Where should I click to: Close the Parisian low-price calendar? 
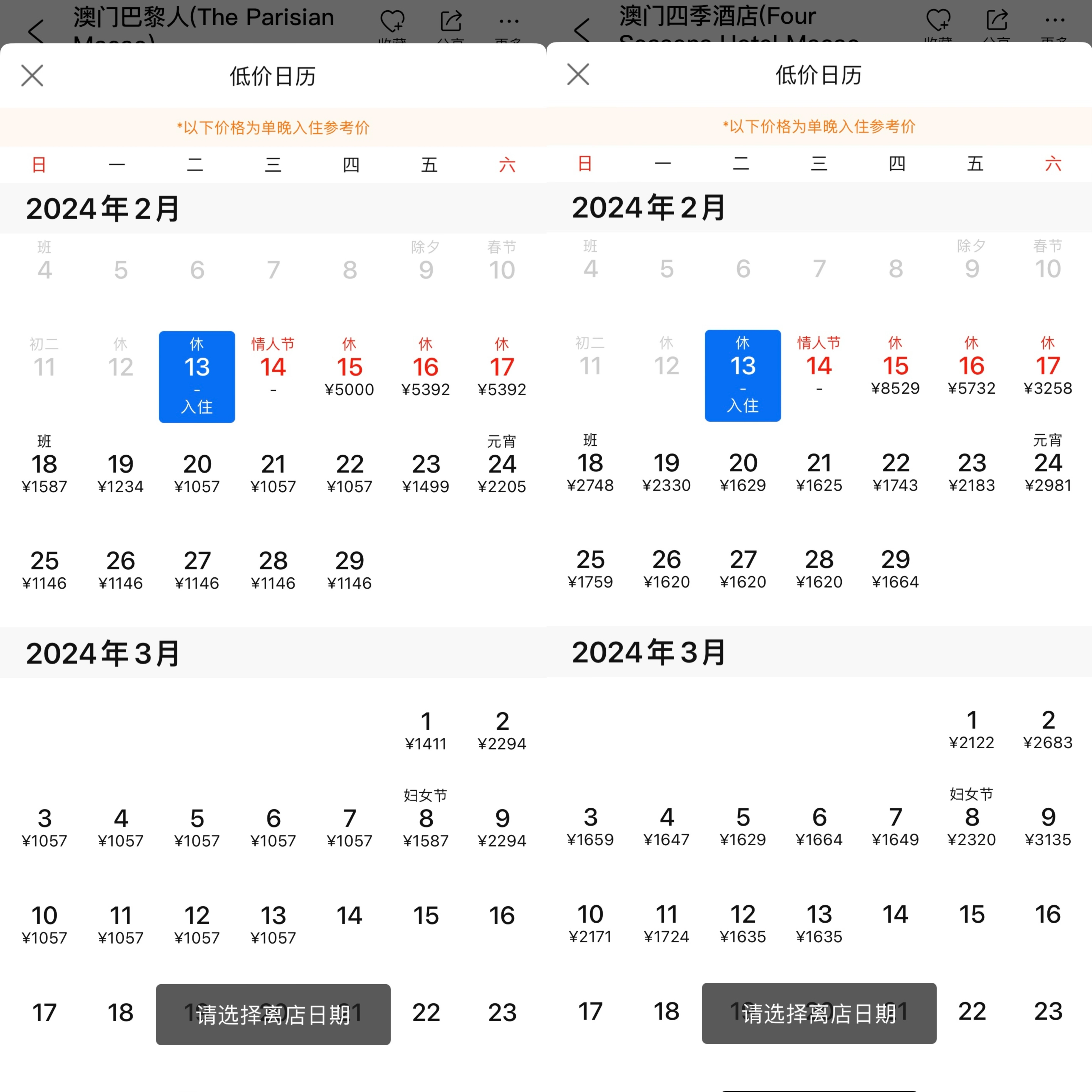(32, 75)
